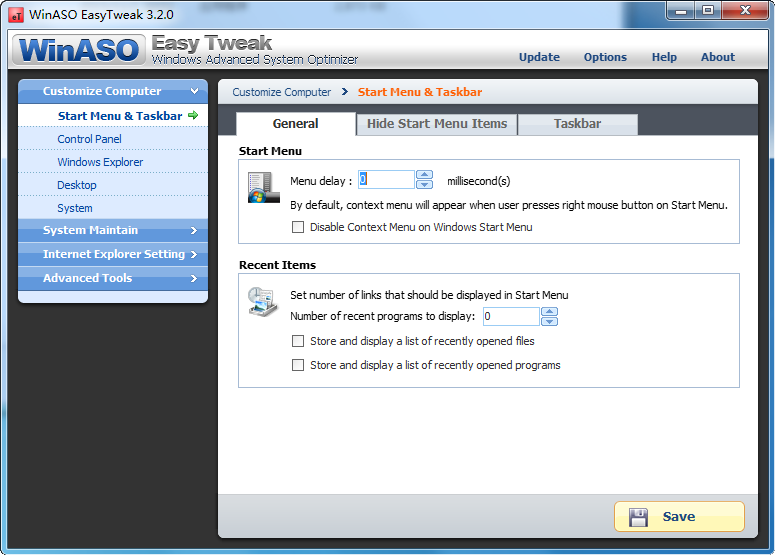Save the settings
Viewport: 776px width, 556px height.
pyautogui.click(x=679, y=517)
